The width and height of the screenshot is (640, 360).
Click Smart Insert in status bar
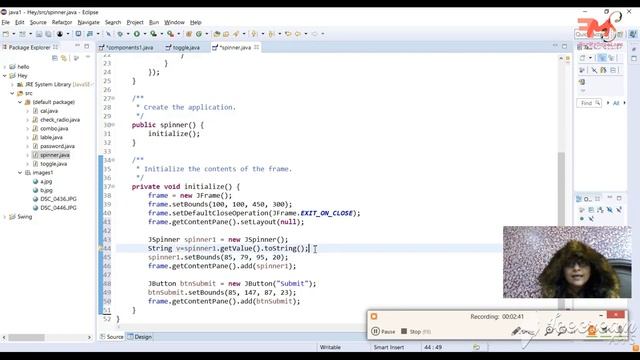[x=389, y=347]
